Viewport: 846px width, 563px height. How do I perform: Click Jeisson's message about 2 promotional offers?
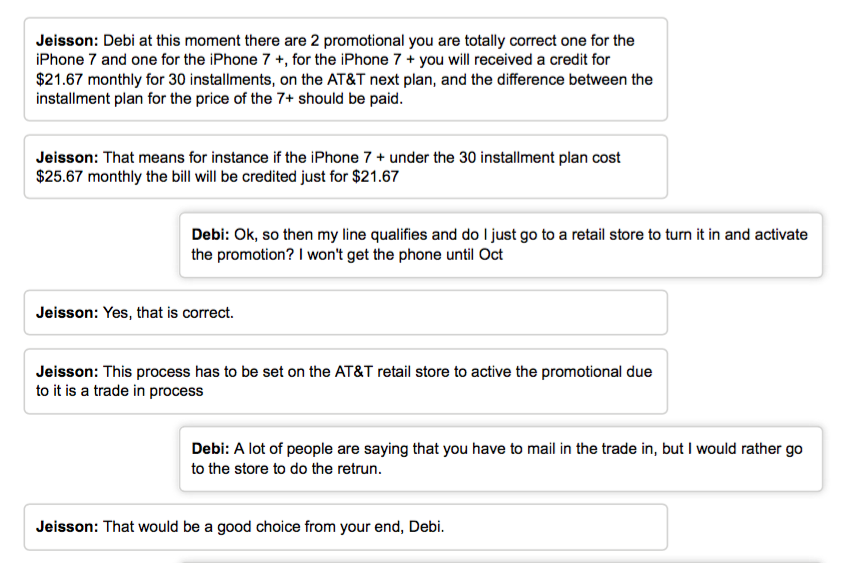click(x=346, y=69)
